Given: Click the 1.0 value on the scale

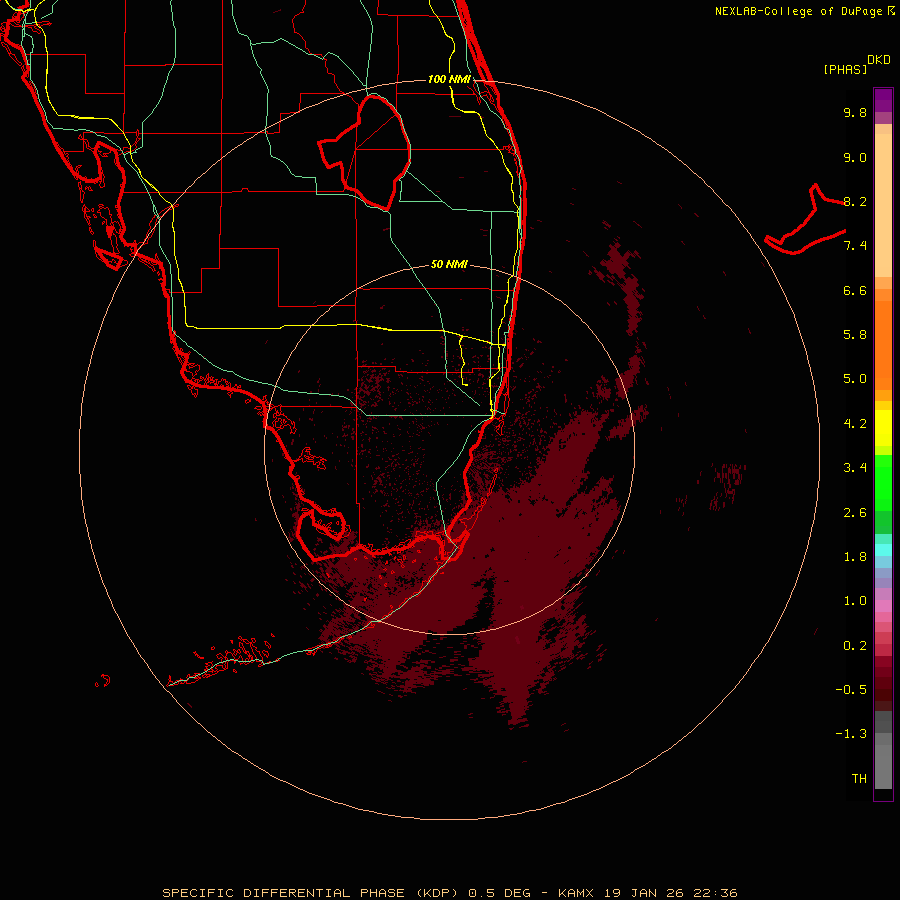Looking at the screenshot, I should [x=855, y=601].
